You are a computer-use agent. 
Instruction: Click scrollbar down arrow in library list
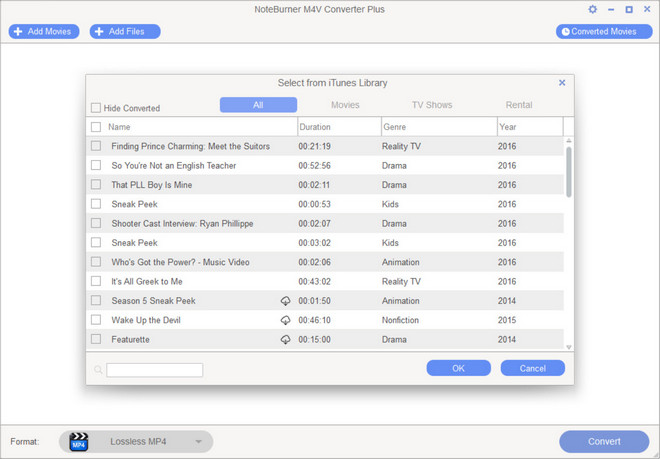(x=569, y=347)
